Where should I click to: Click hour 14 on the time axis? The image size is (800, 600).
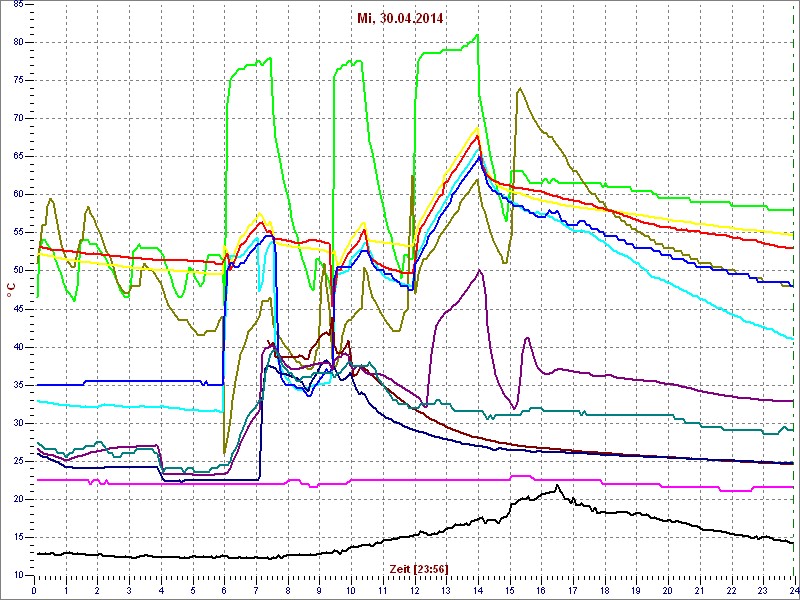coord(478,590)
